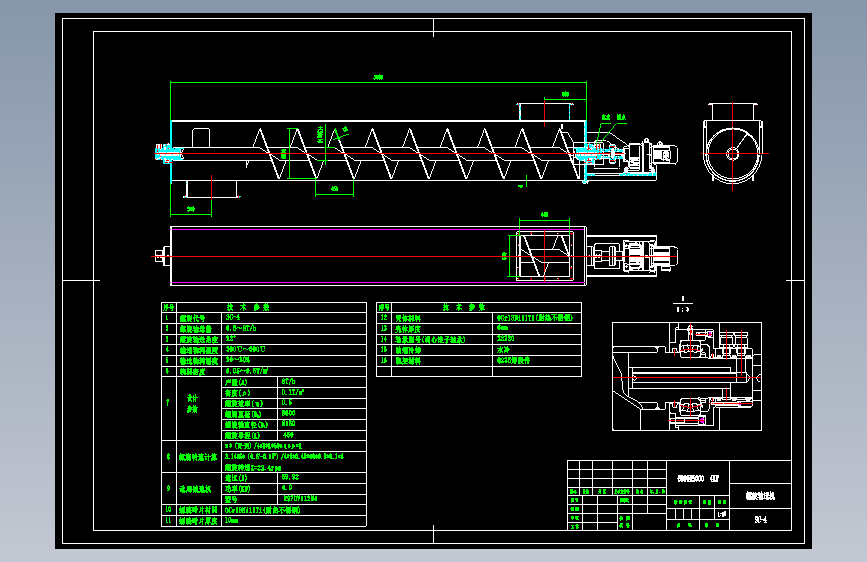This screenshot has width=867, height=562.
Task: Select the 'SC-4' drawing number in title block
Action: coord(760,519)
